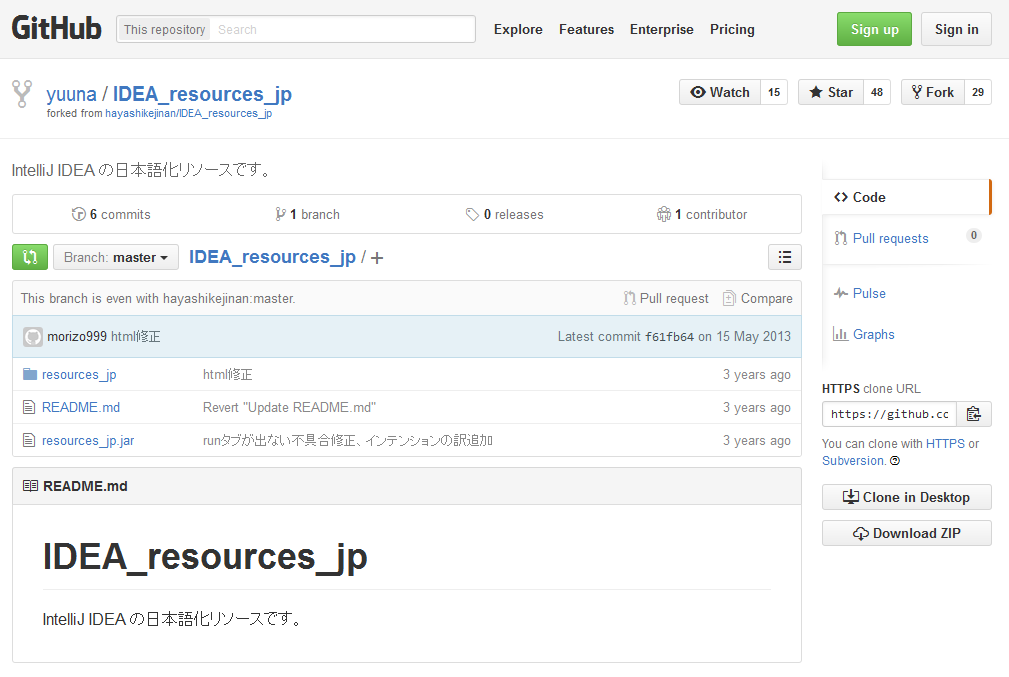Open morizo999 author link
The image size is (1009, 677).
(x=77, y=337)
